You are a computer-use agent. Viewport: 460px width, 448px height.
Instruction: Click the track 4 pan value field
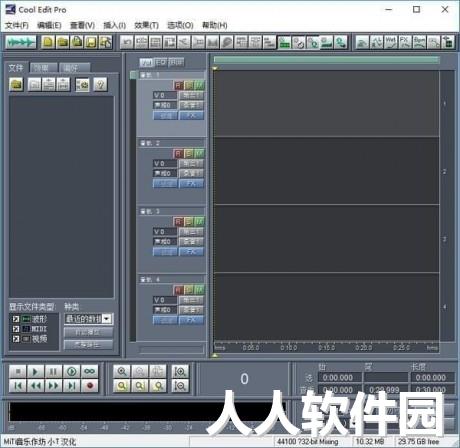pyautogui.click(x=165, y=310)
